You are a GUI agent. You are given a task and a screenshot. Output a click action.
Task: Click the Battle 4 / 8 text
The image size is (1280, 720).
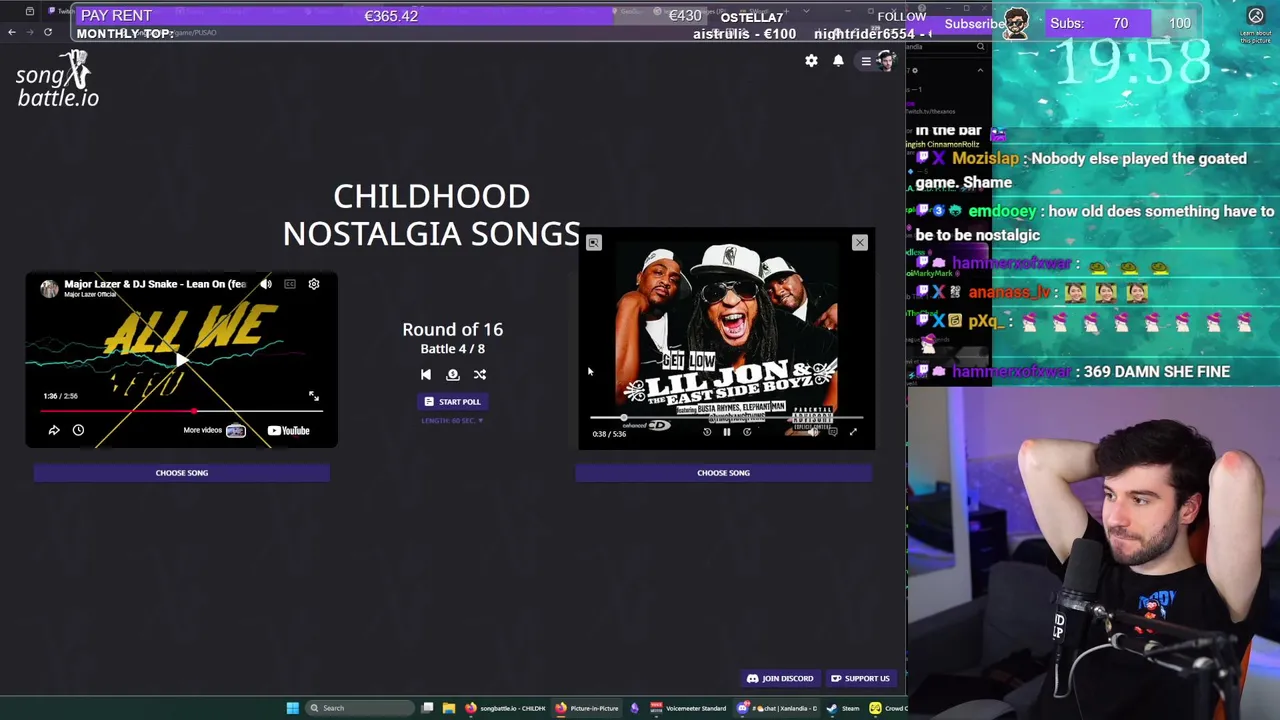click(453, 349)
